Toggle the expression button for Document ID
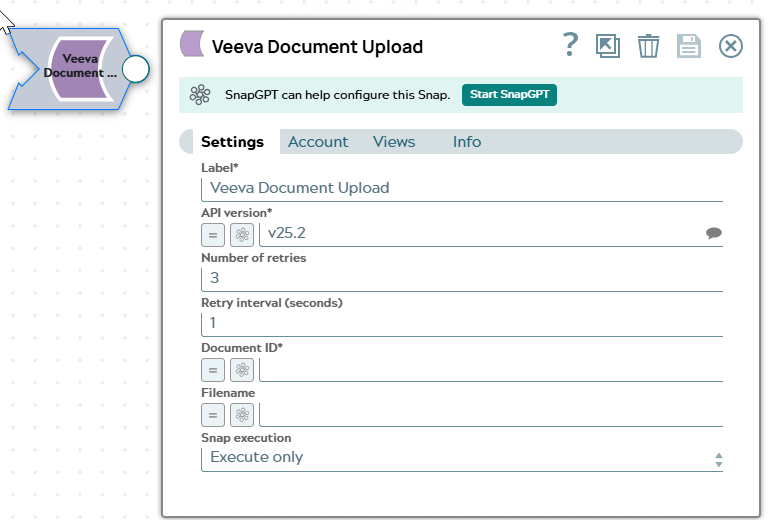The image size is (769, 520). click(x=213, y=370)
